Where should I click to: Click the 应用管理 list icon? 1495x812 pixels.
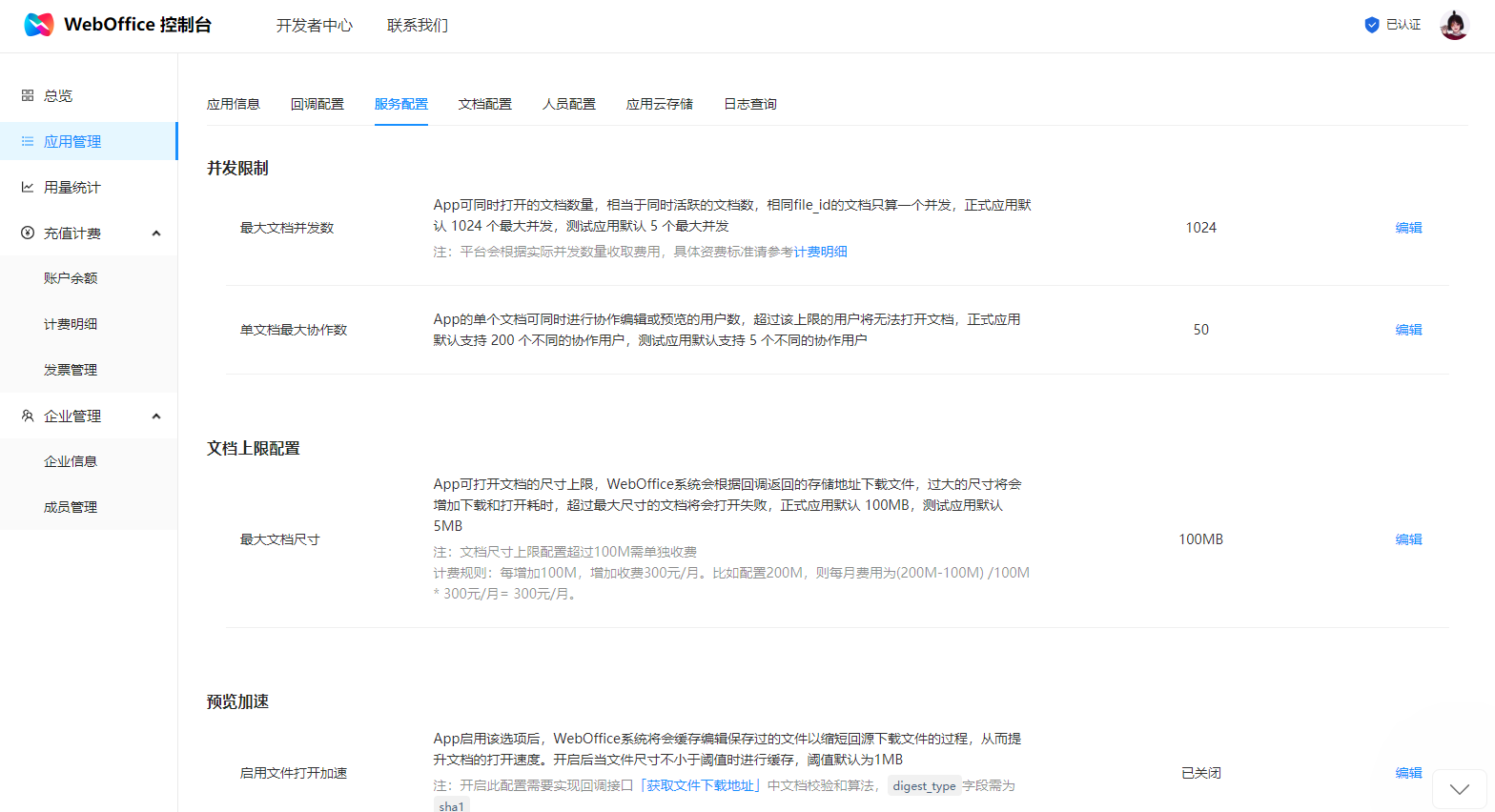(x=28, y=141)
